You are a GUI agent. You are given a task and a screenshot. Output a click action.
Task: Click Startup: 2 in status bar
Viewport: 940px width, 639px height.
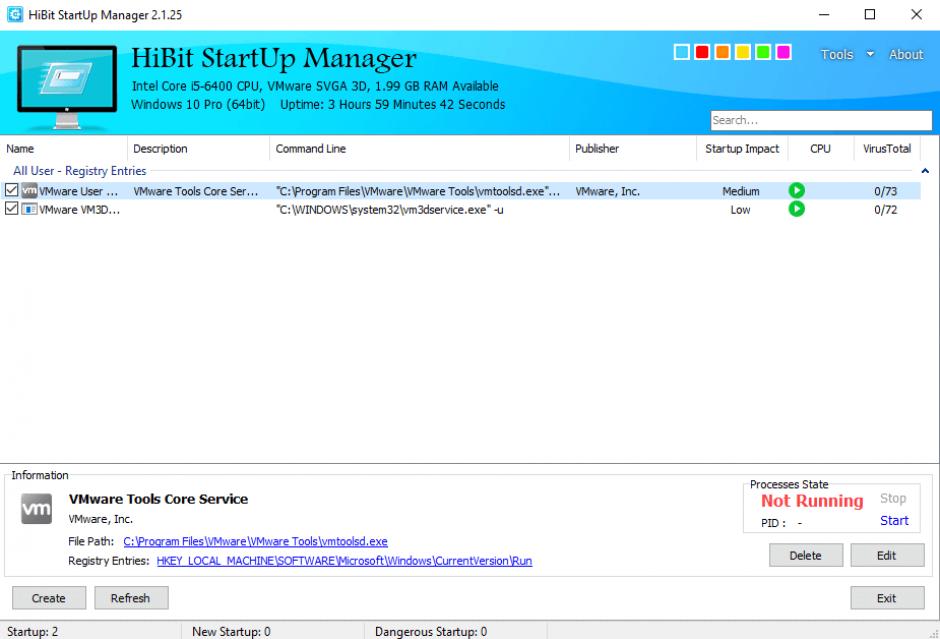(x=32, y=632)
